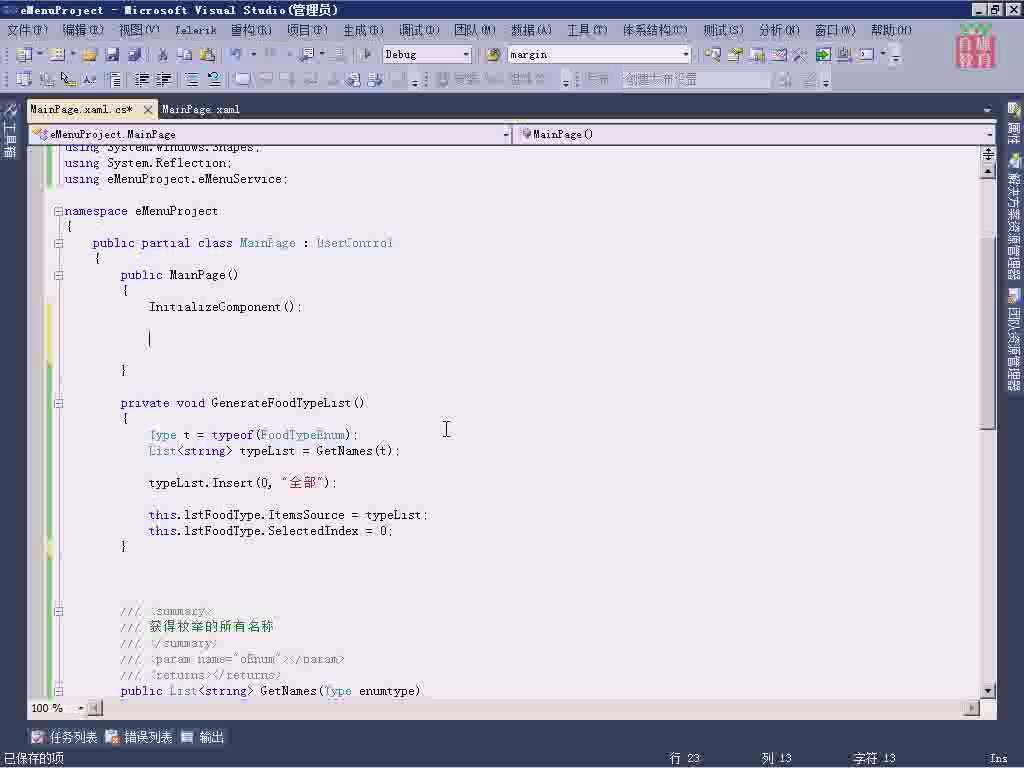This screenshot has height=768, width=1024.
Task: Open the 工具 menu
Action: 587,30
